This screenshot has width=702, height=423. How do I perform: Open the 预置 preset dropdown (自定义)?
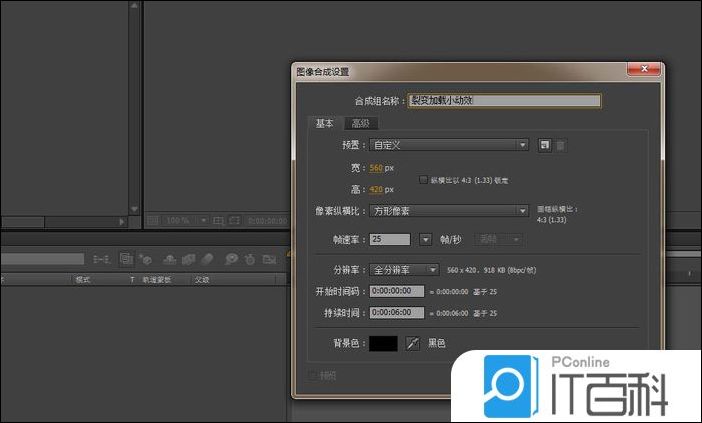coord(449,145)
